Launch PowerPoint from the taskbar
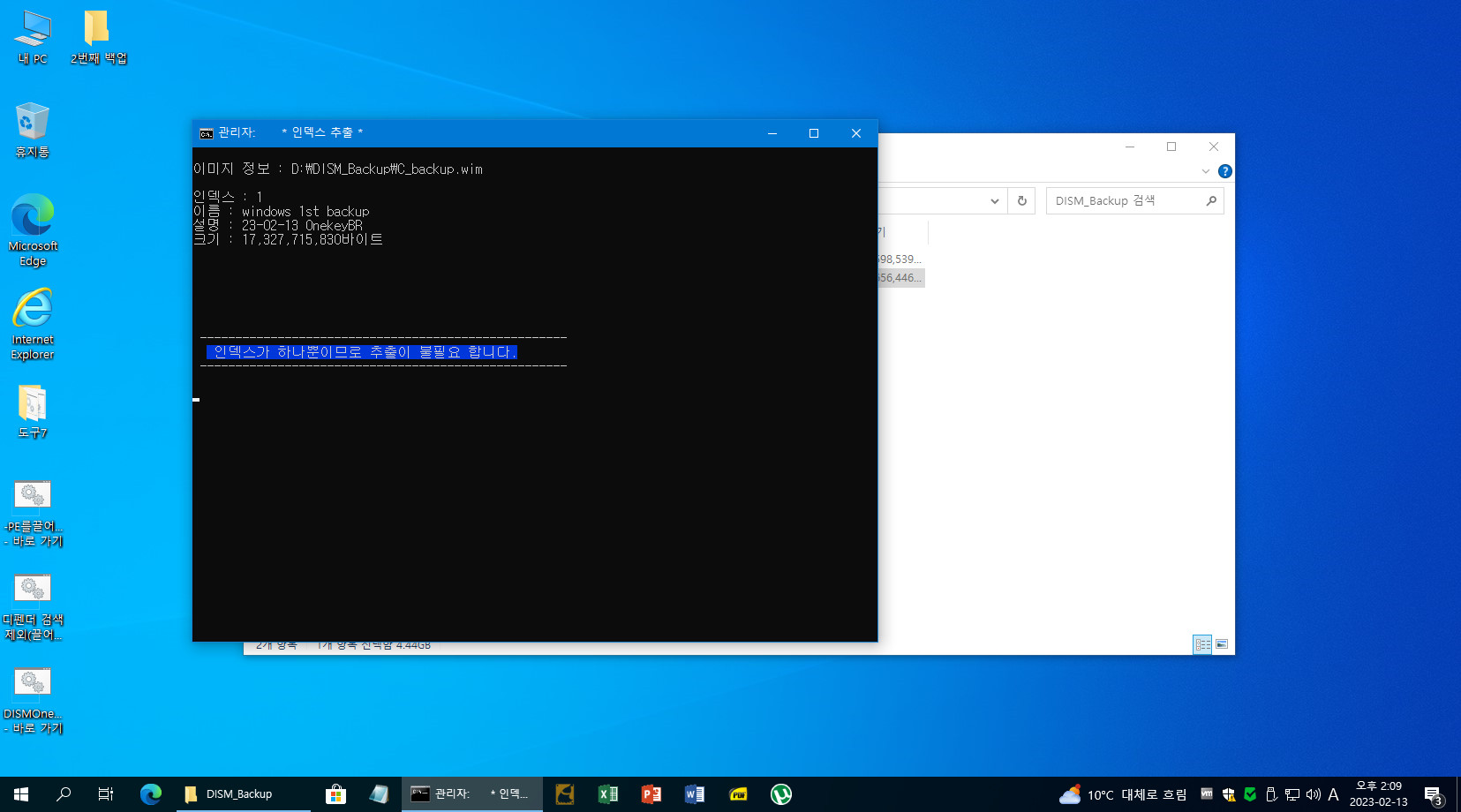Viewport: 1461px width, 812px height. point(651,794)
